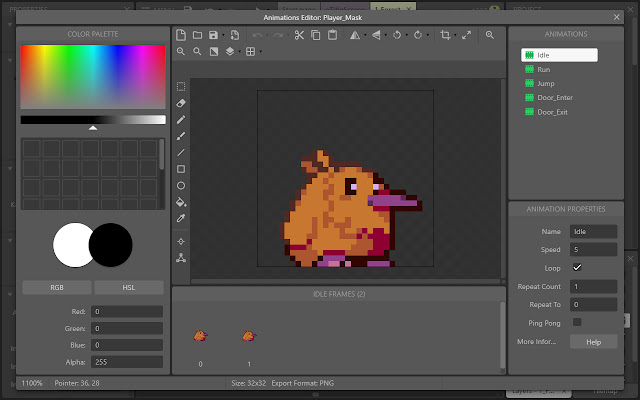
Task: Click the white primary color circle
Action: (71, 245)
